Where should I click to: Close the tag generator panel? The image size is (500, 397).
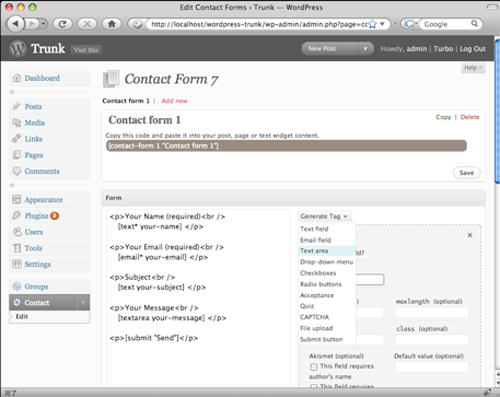click(x=470, y=235)
